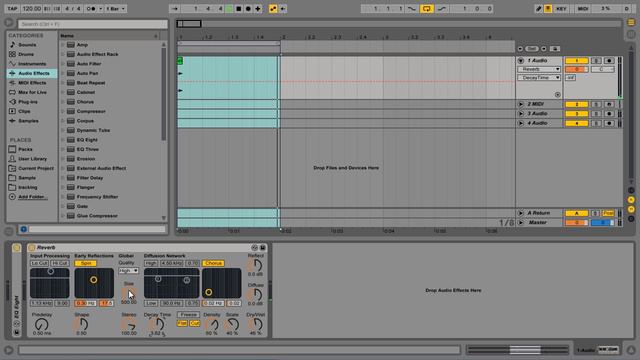Click the green Play button
The height and width of the screenshot is (360, 640).
(x=229, y=9)
